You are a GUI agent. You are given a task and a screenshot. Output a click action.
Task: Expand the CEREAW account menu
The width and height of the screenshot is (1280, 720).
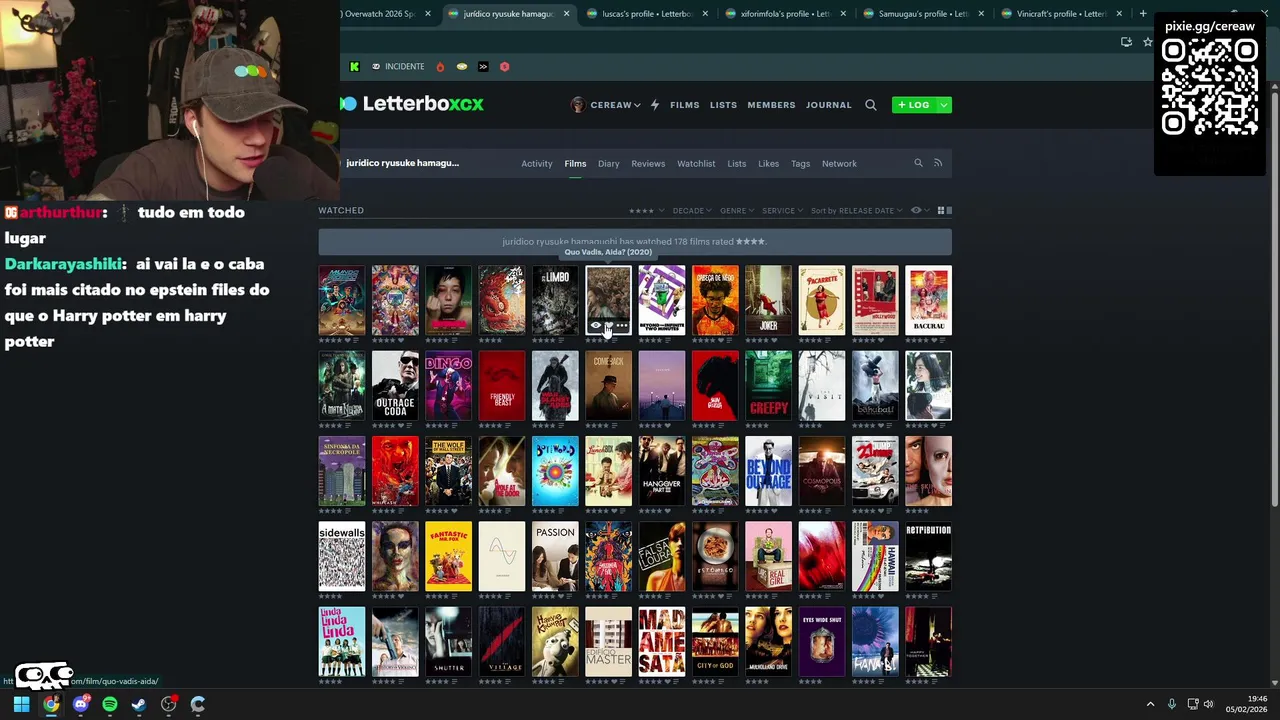[605, 105]
